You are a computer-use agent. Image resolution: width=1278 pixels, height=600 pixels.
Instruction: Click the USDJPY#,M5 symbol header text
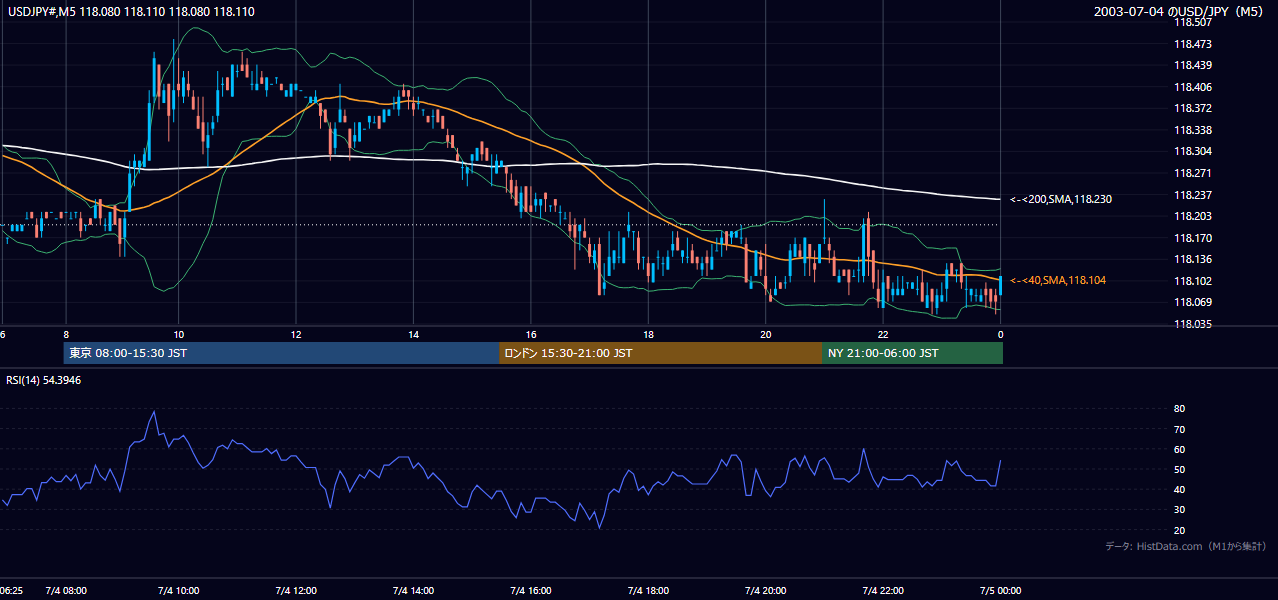tap(130, 12)
